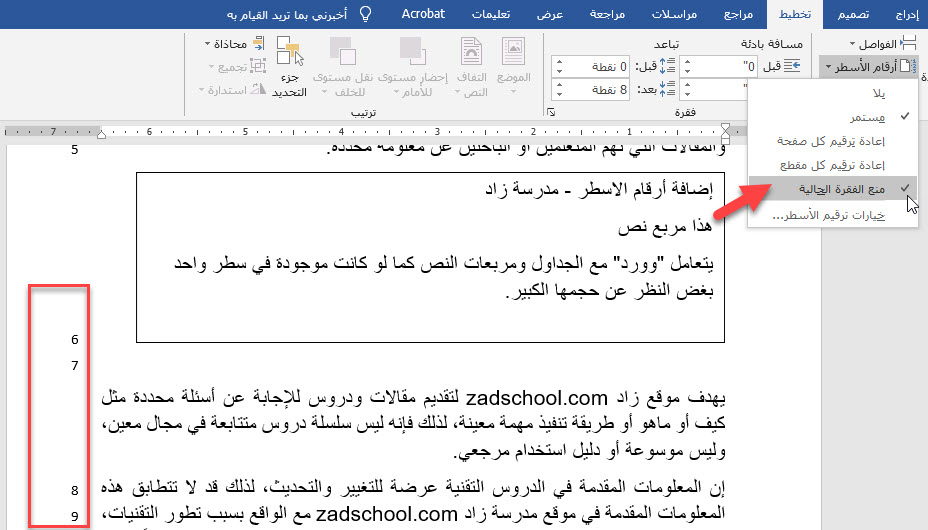Click the line هذا مربع نص
Screen dimensions: 928x530
(x=665, y=227)
